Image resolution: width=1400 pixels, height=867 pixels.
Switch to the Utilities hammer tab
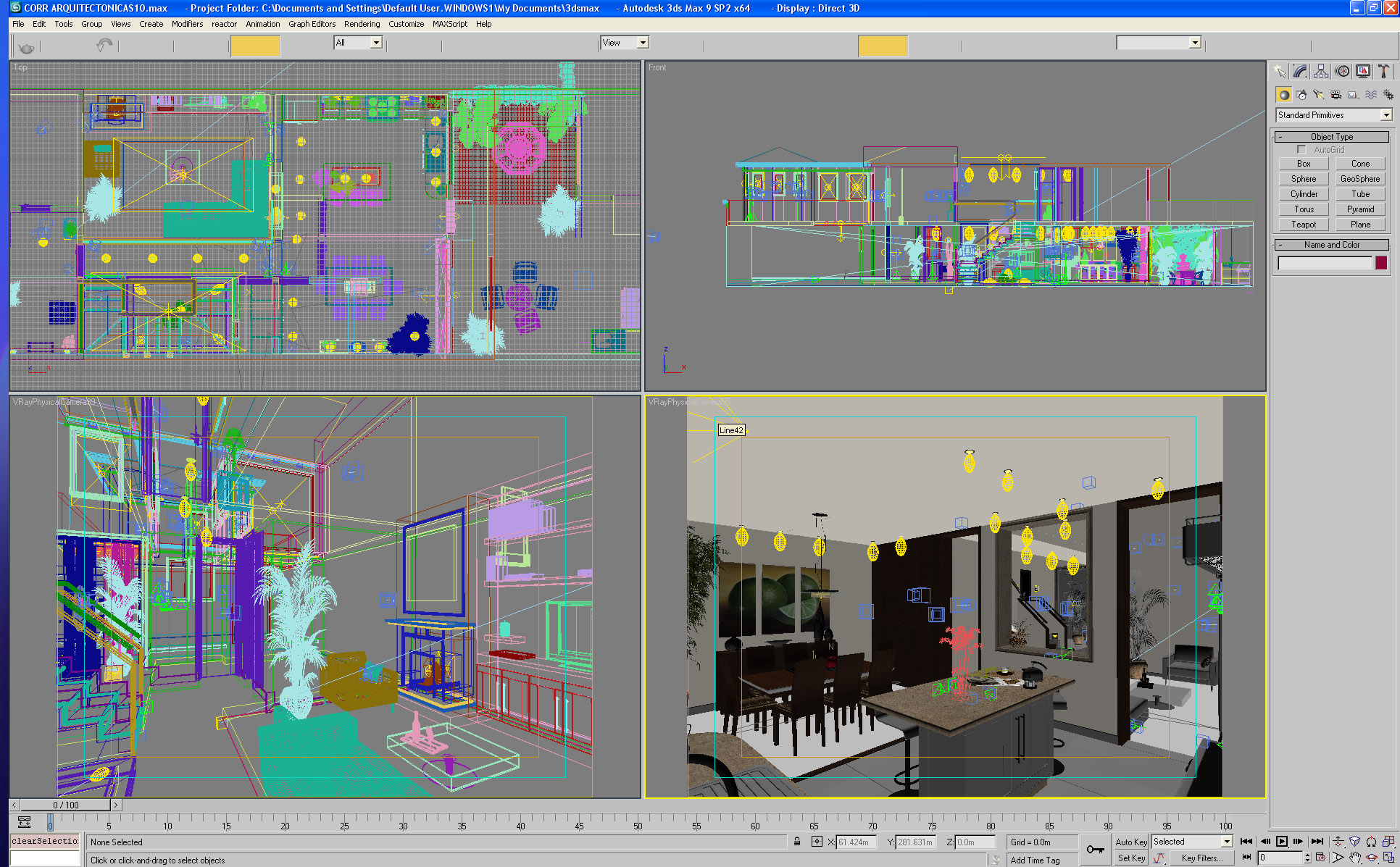(x=1383, y=71)
